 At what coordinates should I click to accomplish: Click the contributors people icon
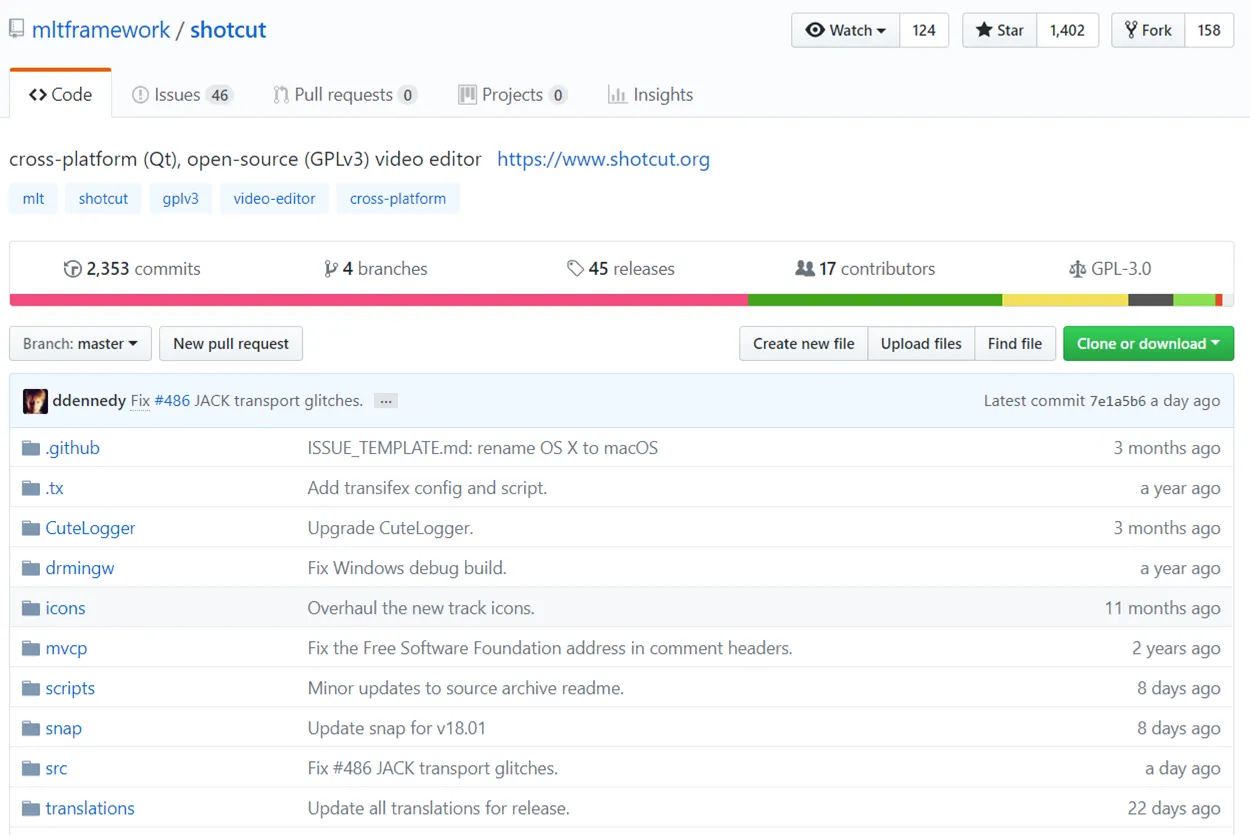(x=804, y=269)
